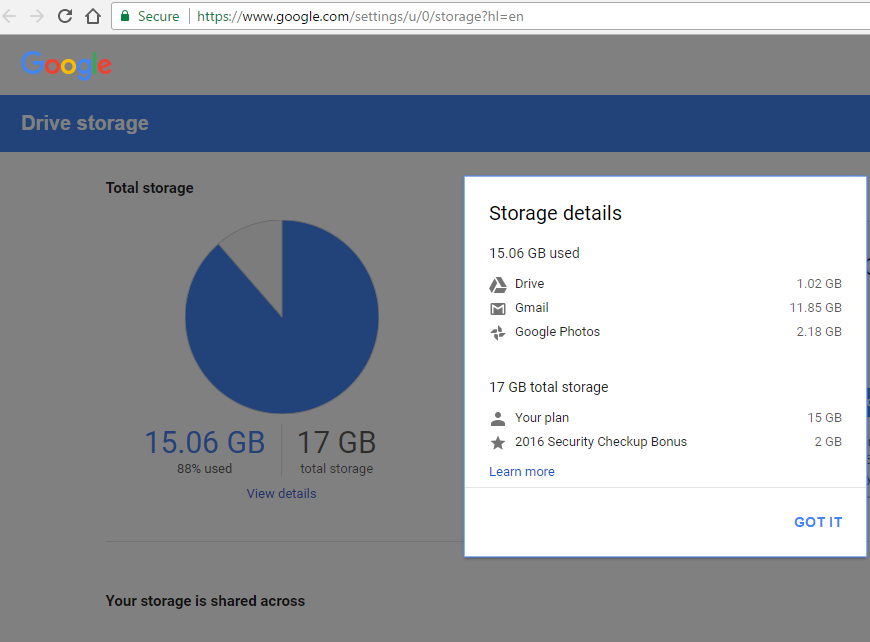Click the Secure label in address bar

tap(158, 16)
